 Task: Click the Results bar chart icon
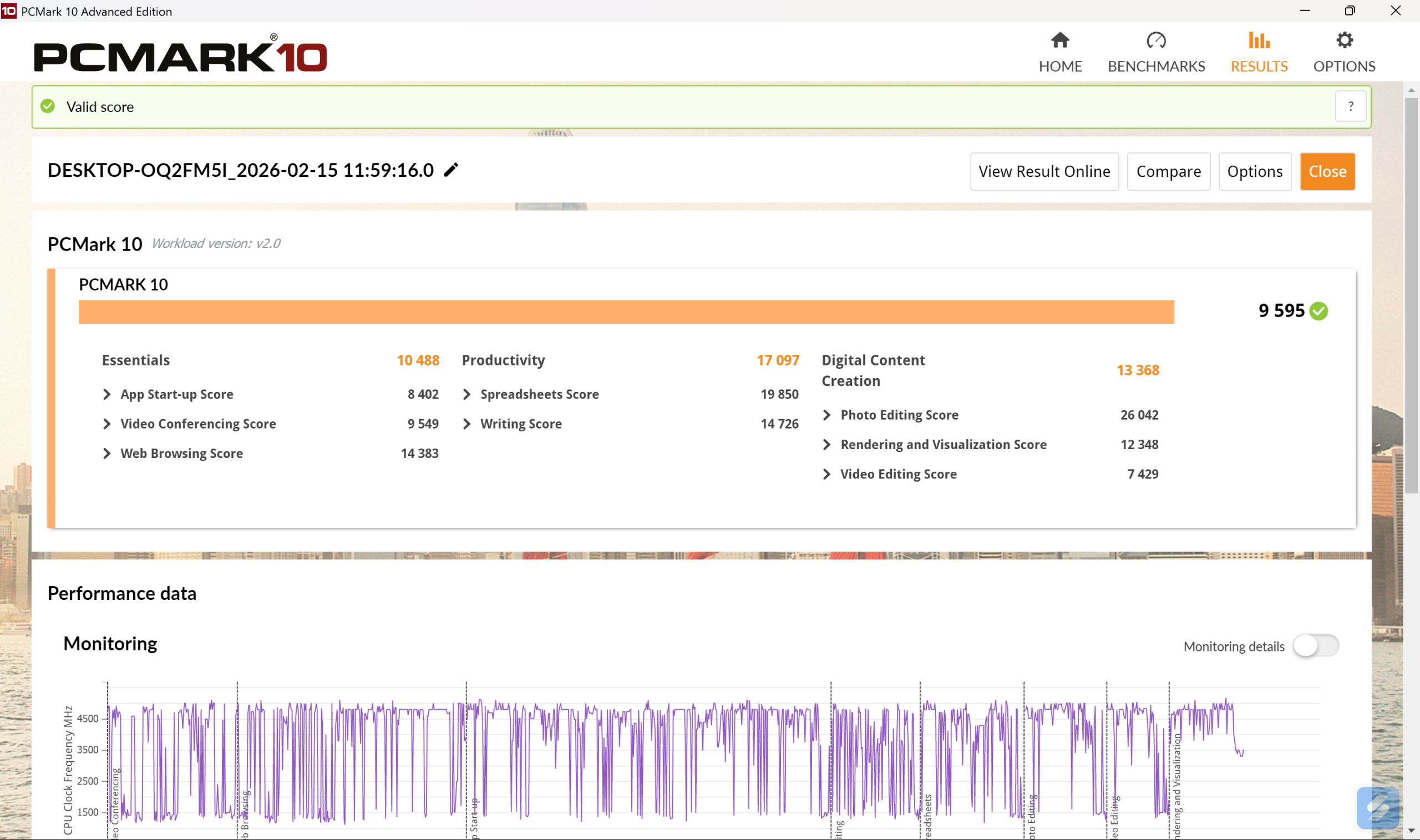click(x=1259, y=41)
